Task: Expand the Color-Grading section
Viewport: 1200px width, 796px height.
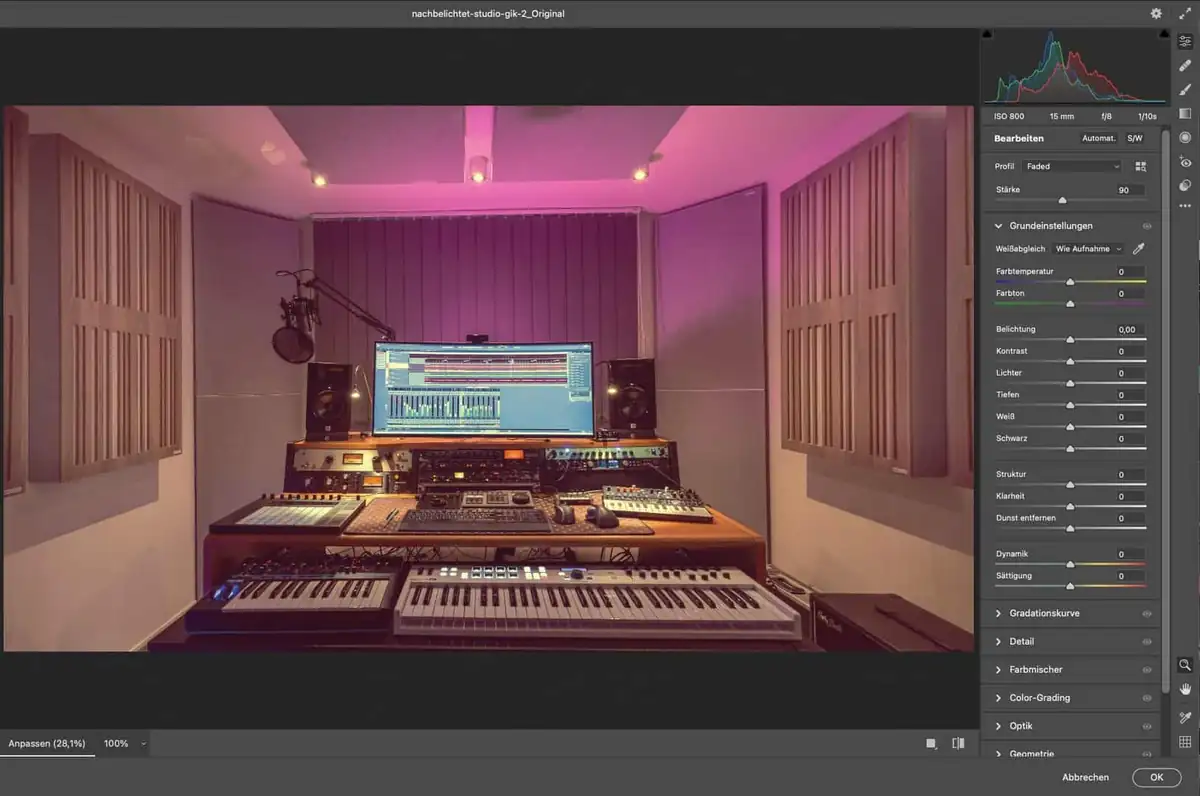Action: pyautogui.click(x=1039, y=698)
